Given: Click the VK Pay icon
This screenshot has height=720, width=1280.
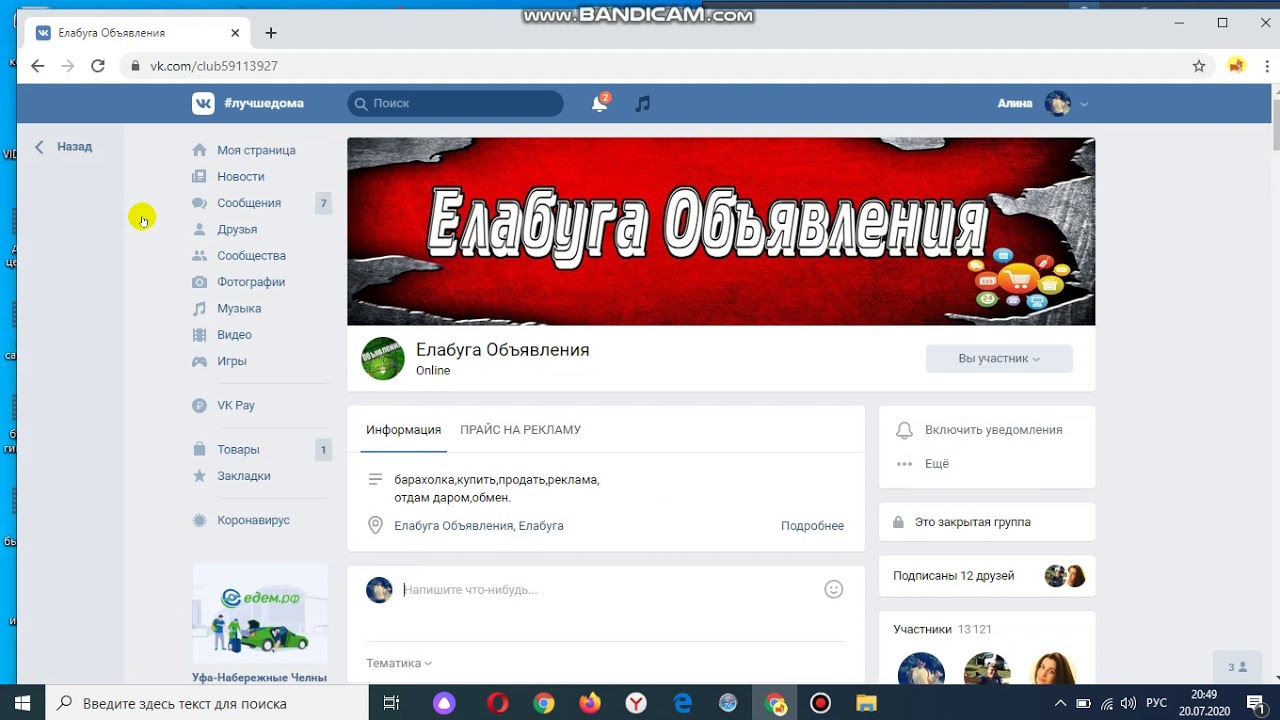Looking at the screenshot, I should tap(199, 405).
